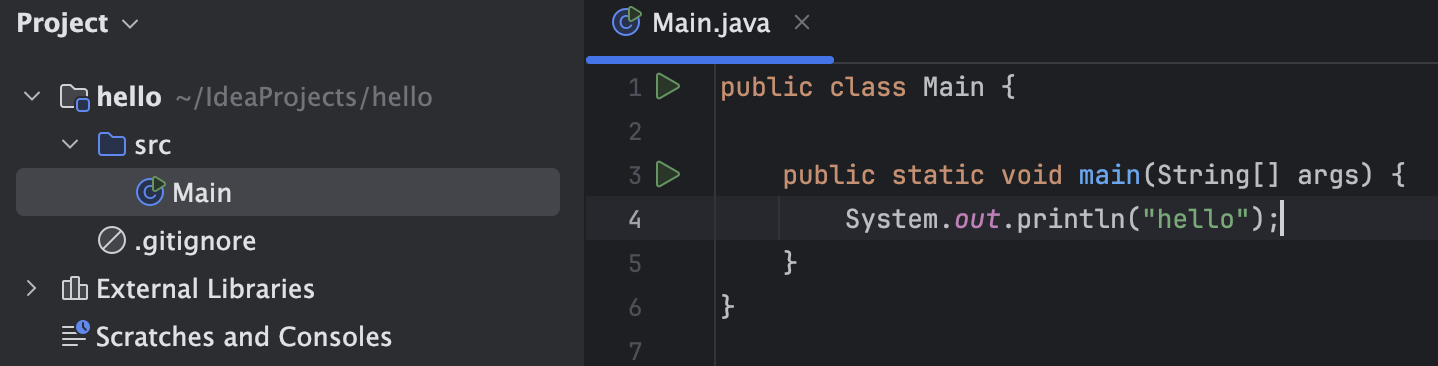This screenshot has height=366, width=1438.
Task: Click the .gitignore file icon
Action: (111, 241)
